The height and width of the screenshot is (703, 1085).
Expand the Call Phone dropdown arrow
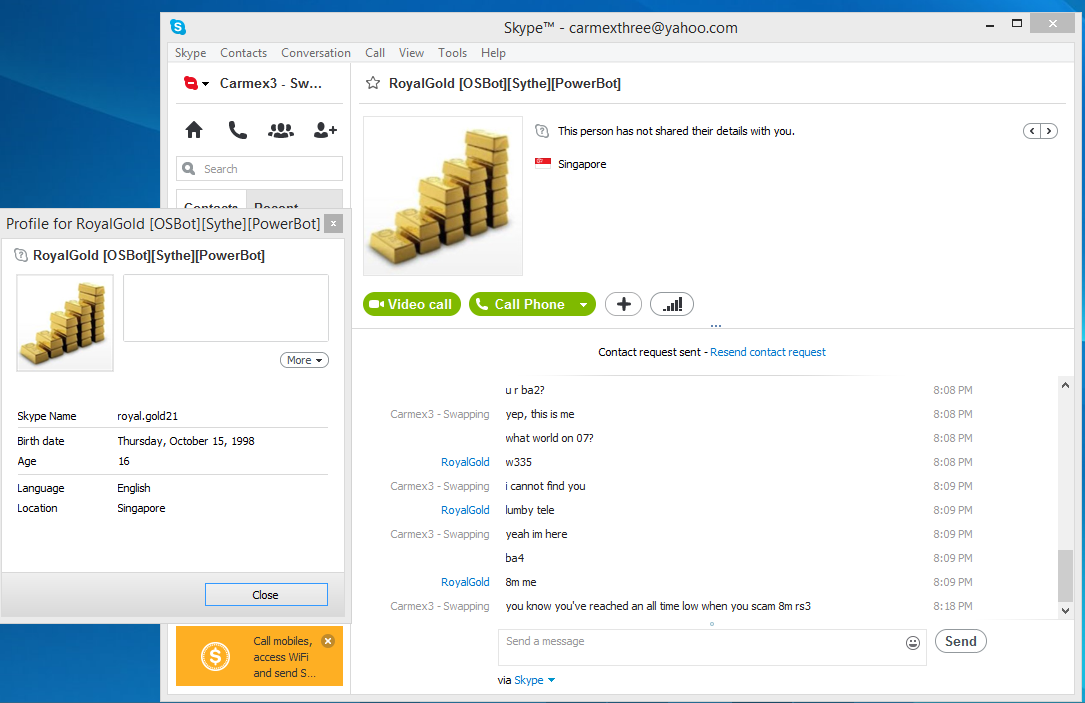pyautogui.click(x=583, y=304)
